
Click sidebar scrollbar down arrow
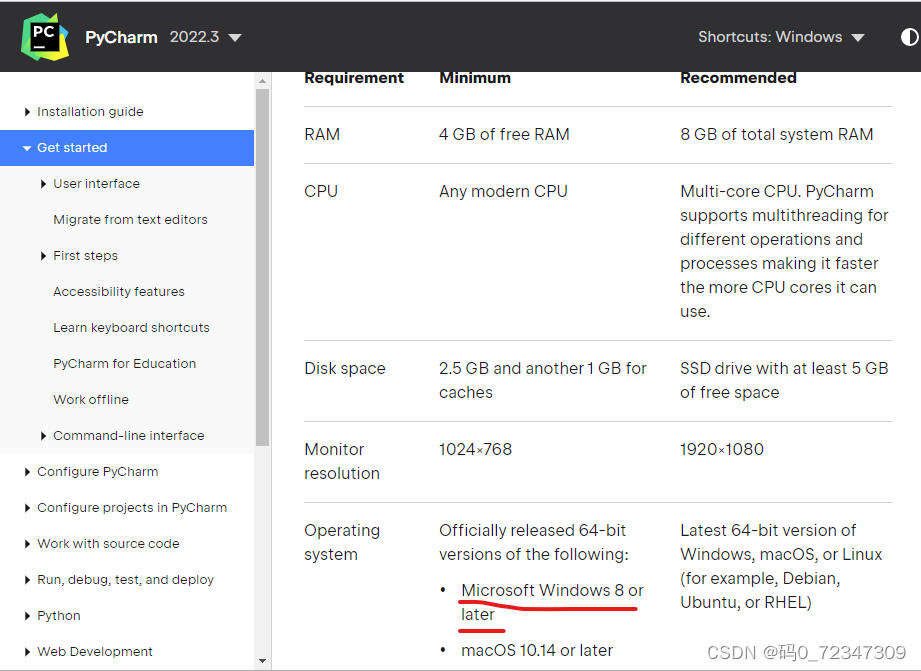(x=263, y=661)
